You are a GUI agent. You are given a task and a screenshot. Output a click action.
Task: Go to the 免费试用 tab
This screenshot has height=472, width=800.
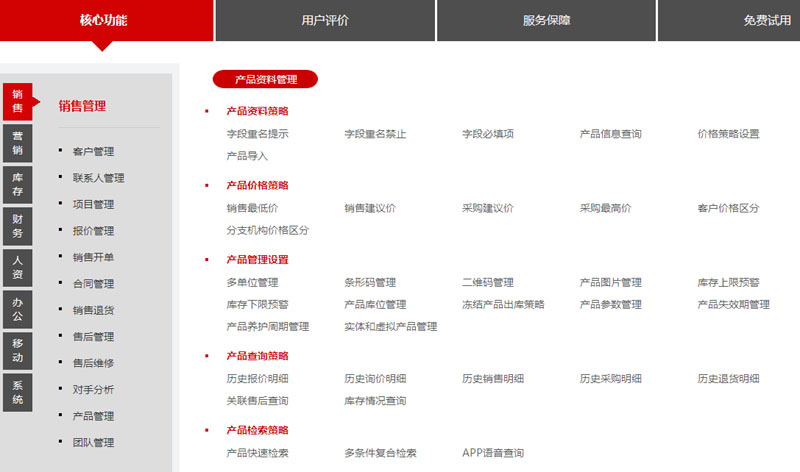766,20
